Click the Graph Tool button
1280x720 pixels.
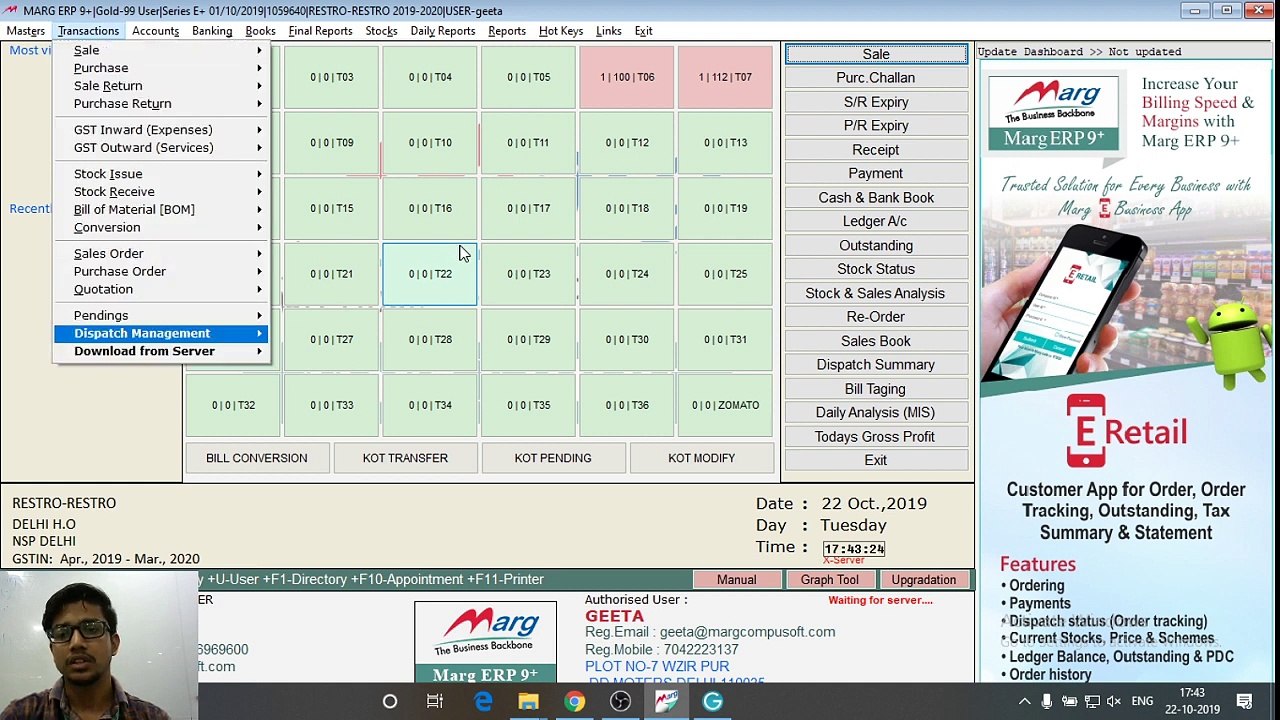coord(829,580)
